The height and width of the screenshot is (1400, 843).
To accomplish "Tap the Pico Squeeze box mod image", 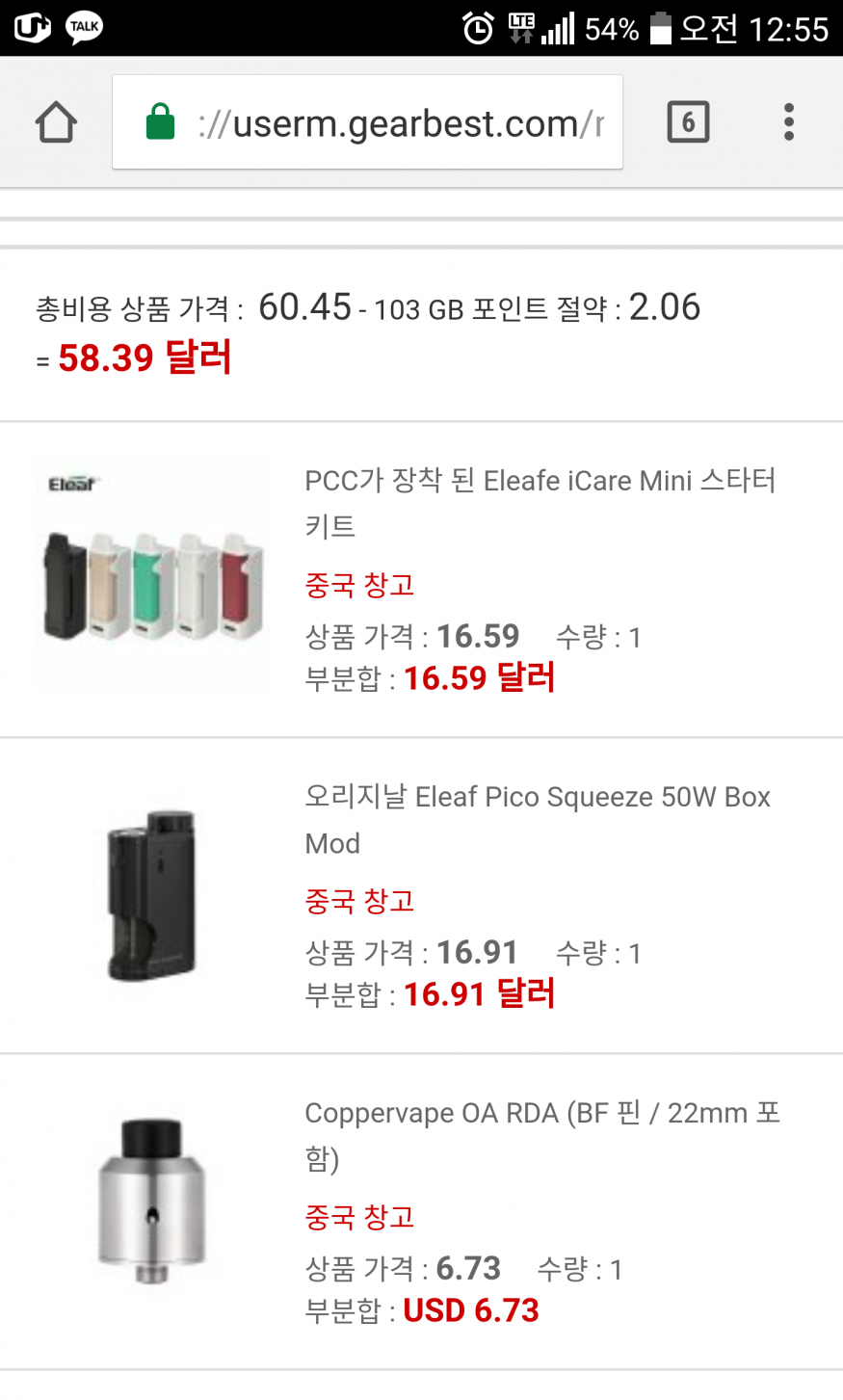I will (x=152, y=895).
